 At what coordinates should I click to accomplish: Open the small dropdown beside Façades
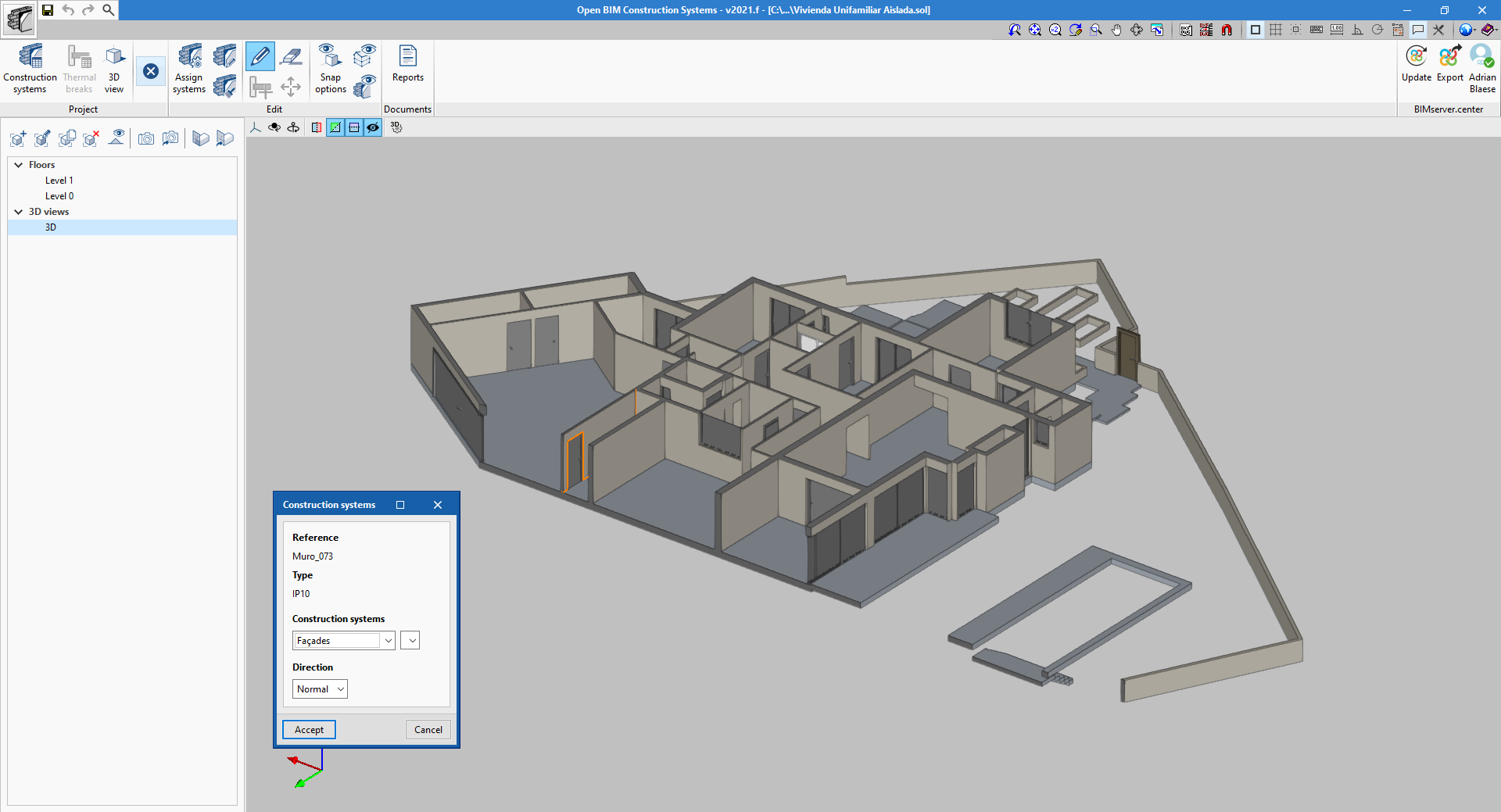click(x=410, y=641)
